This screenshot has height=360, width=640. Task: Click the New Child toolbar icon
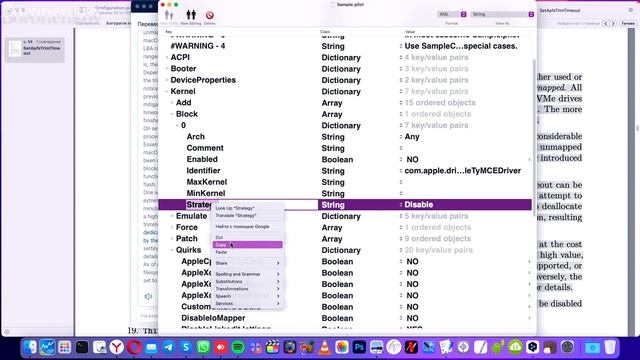pyautogui.click(x=169, y=16)
